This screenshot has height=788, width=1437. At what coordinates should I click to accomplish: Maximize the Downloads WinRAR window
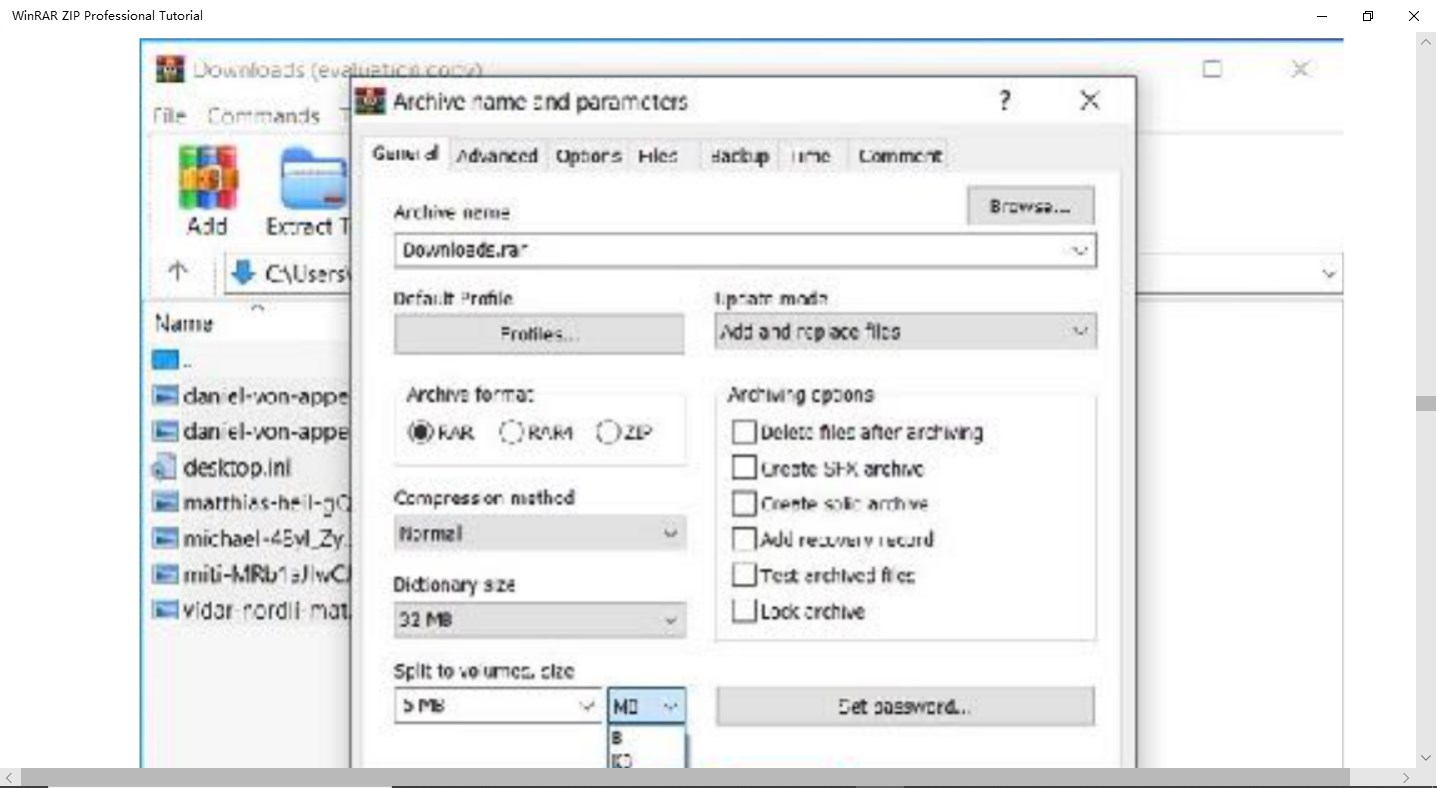1212,69
